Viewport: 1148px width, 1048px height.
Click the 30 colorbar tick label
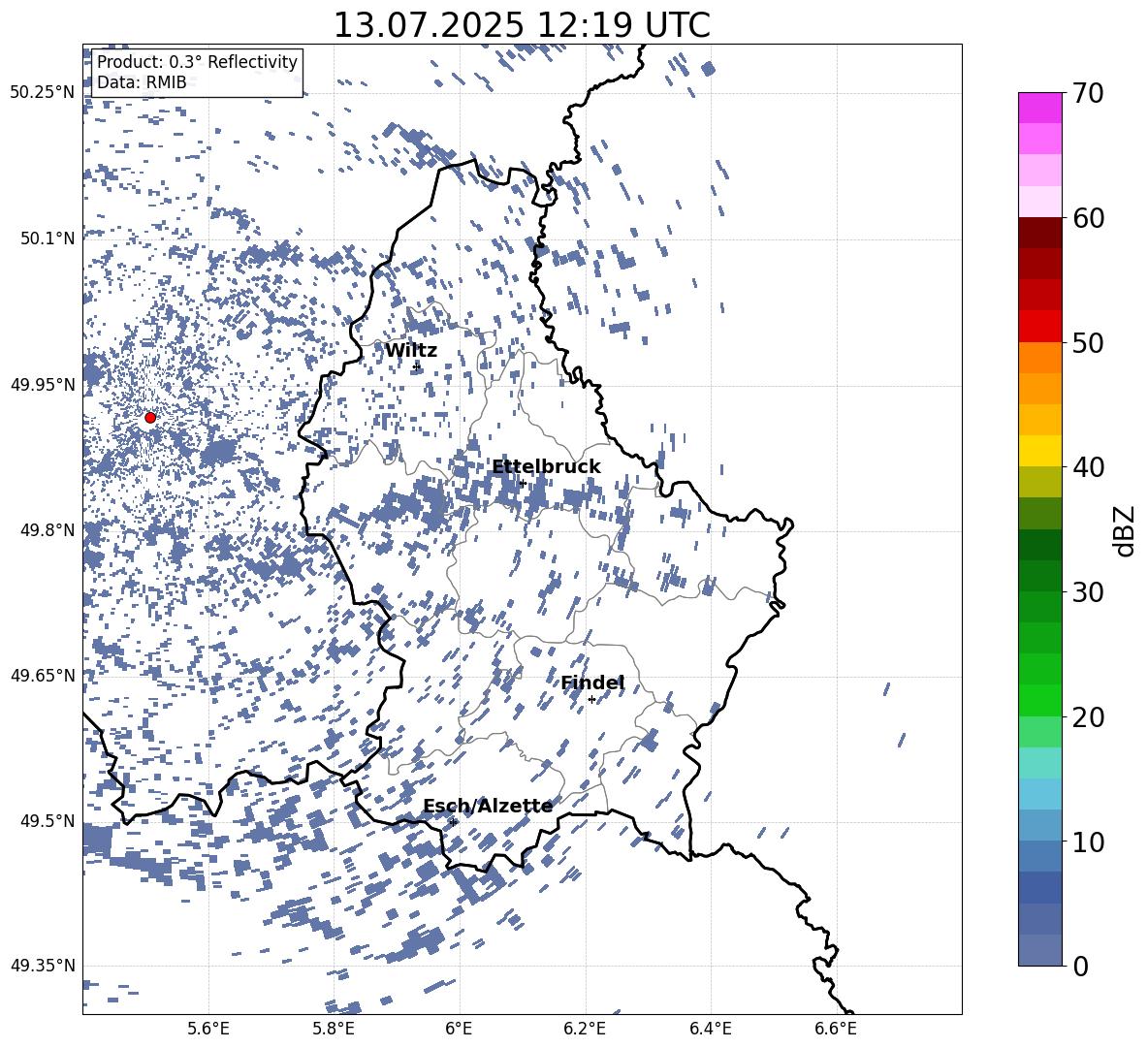[x=1088, y=591]
